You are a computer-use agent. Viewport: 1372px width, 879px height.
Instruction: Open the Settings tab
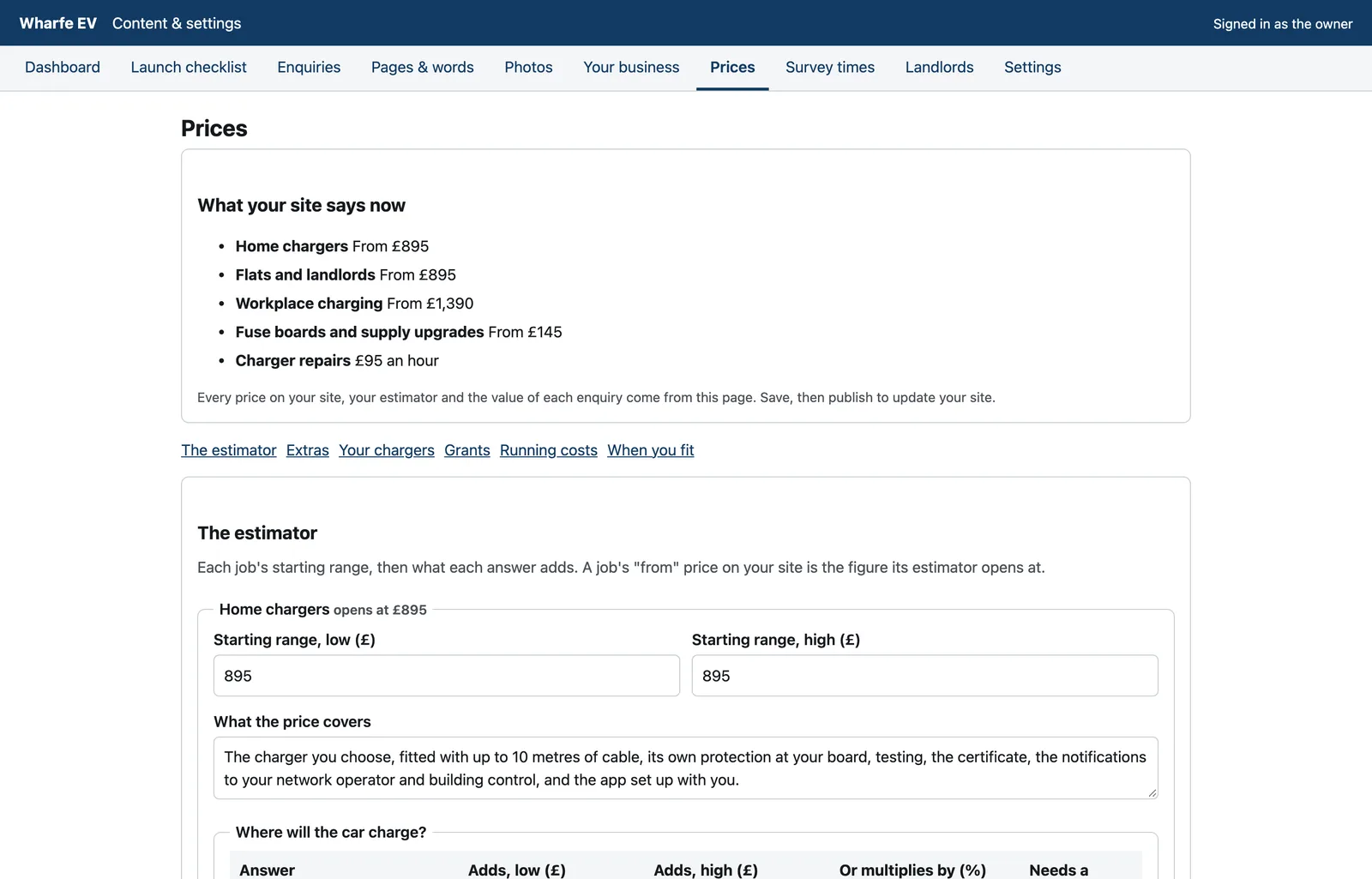1032,67
